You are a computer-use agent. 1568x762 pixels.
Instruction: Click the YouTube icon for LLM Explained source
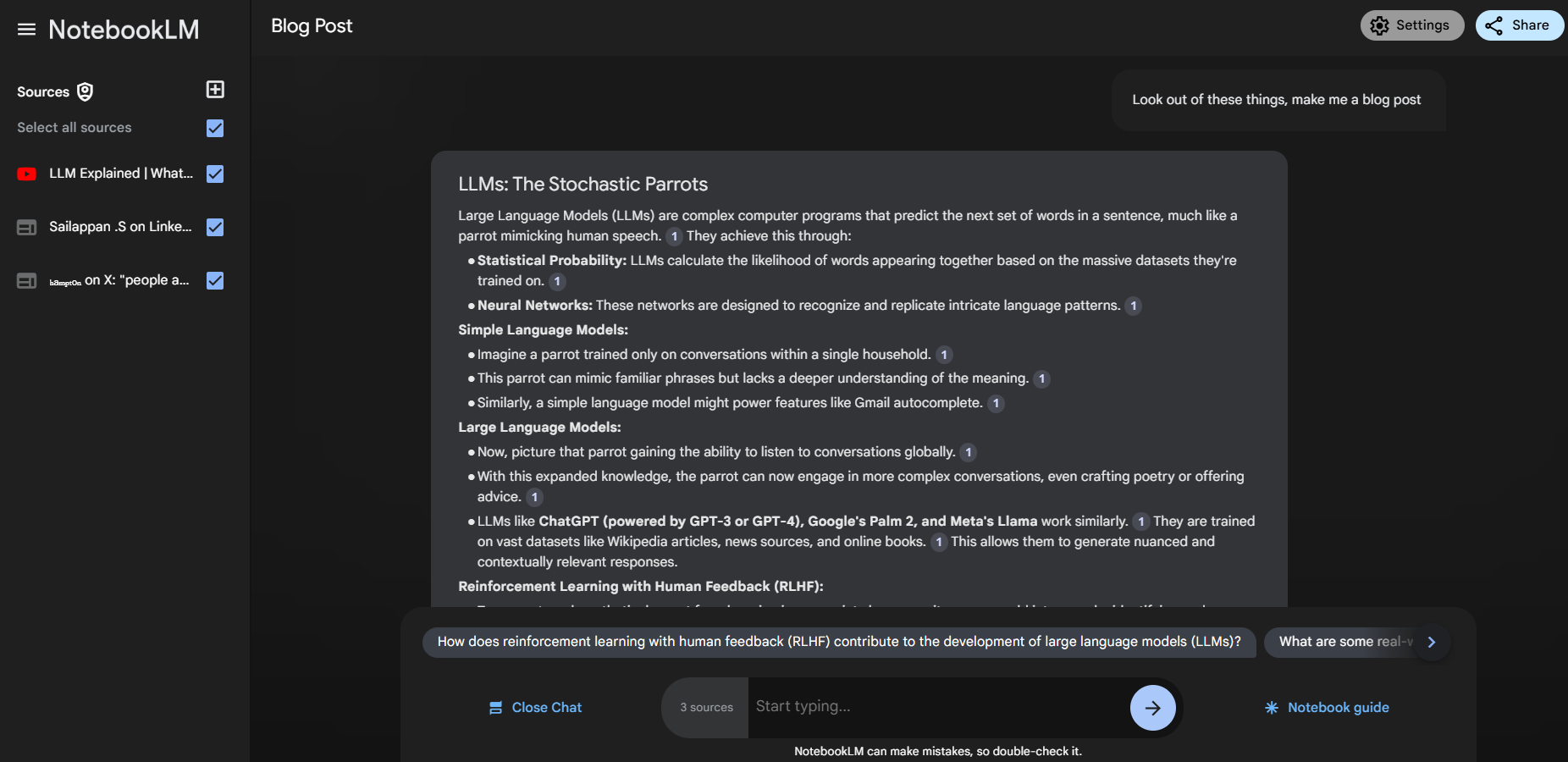(27, 174)
